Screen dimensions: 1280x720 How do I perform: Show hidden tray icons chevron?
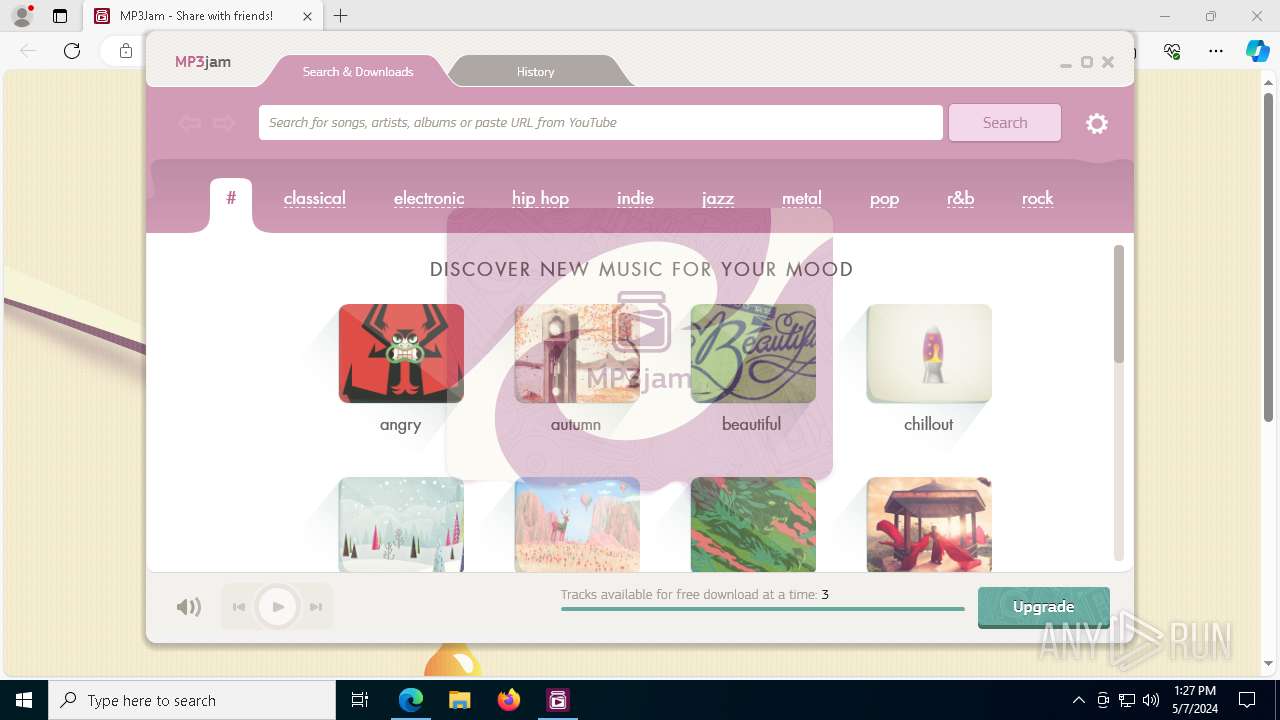point(1079,700)
